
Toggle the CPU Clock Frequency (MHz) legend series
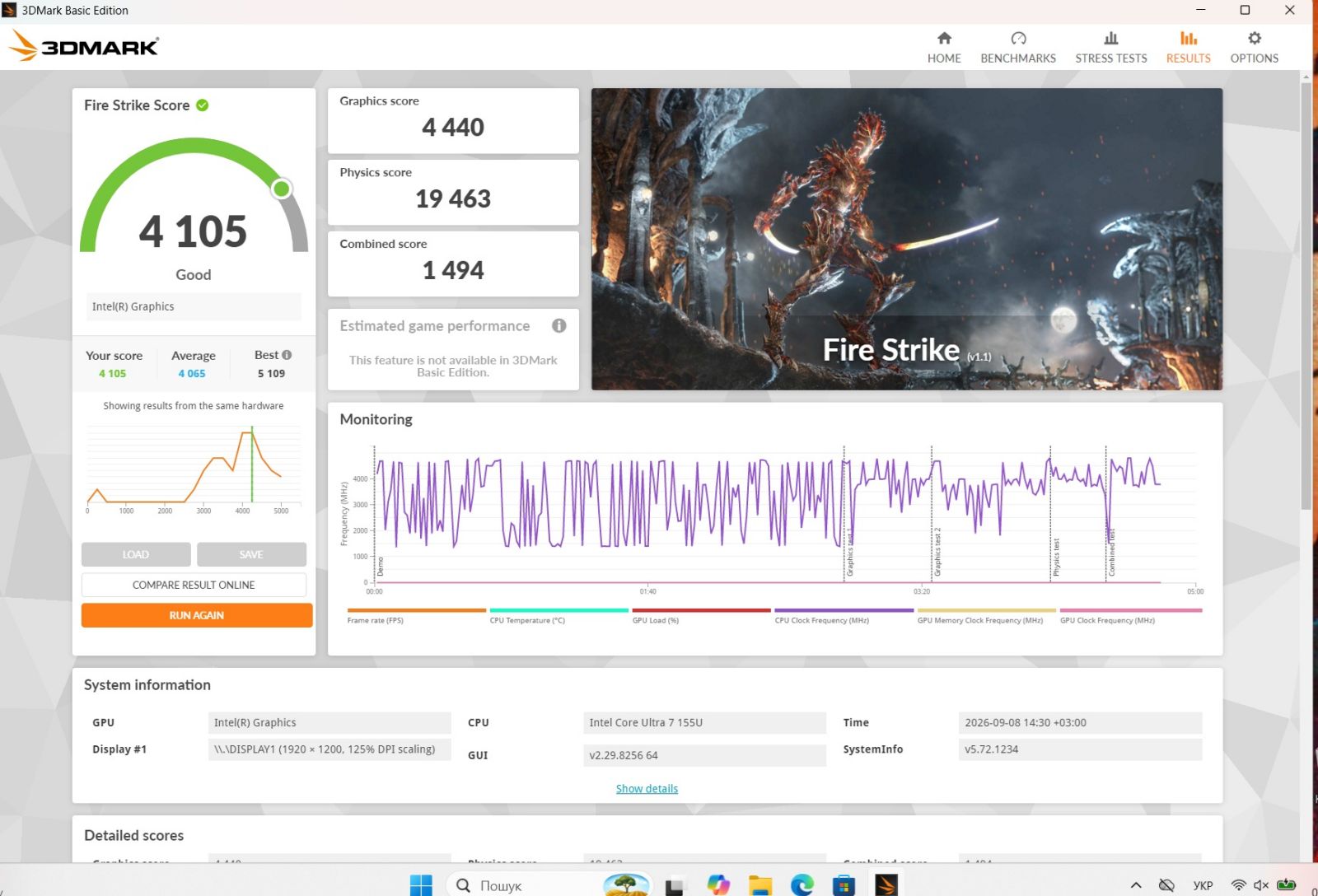pyautogui.click(x=844, y=616)
